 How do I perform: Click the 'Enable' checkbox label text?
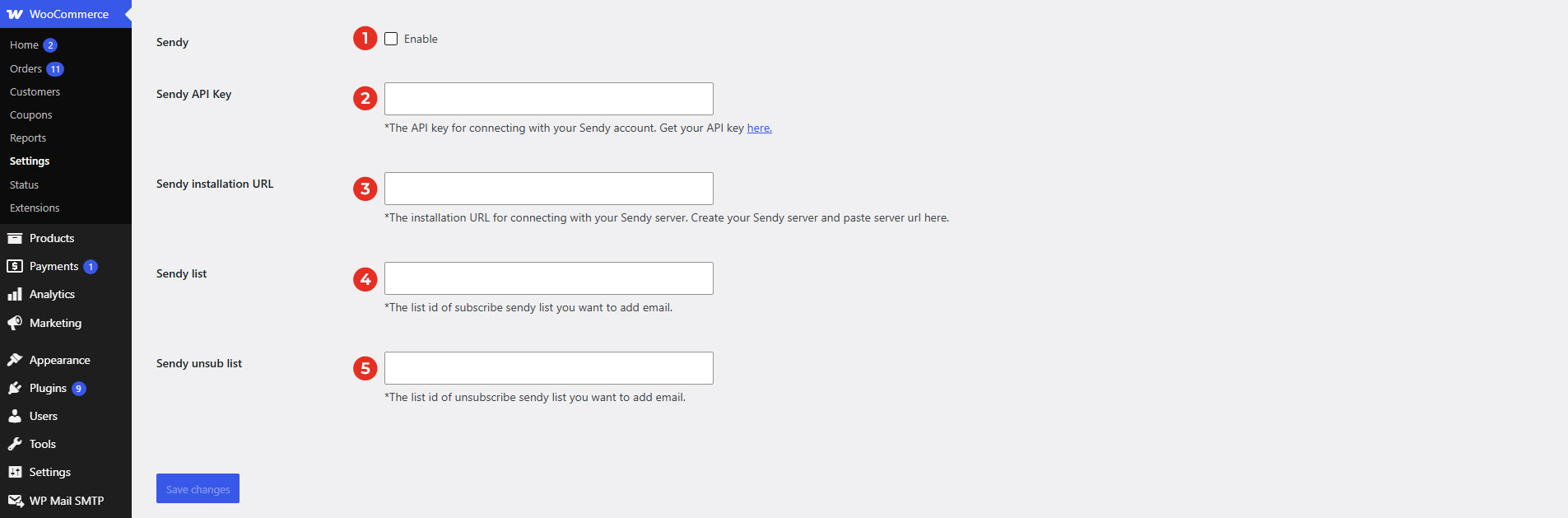tap(421, 39)
